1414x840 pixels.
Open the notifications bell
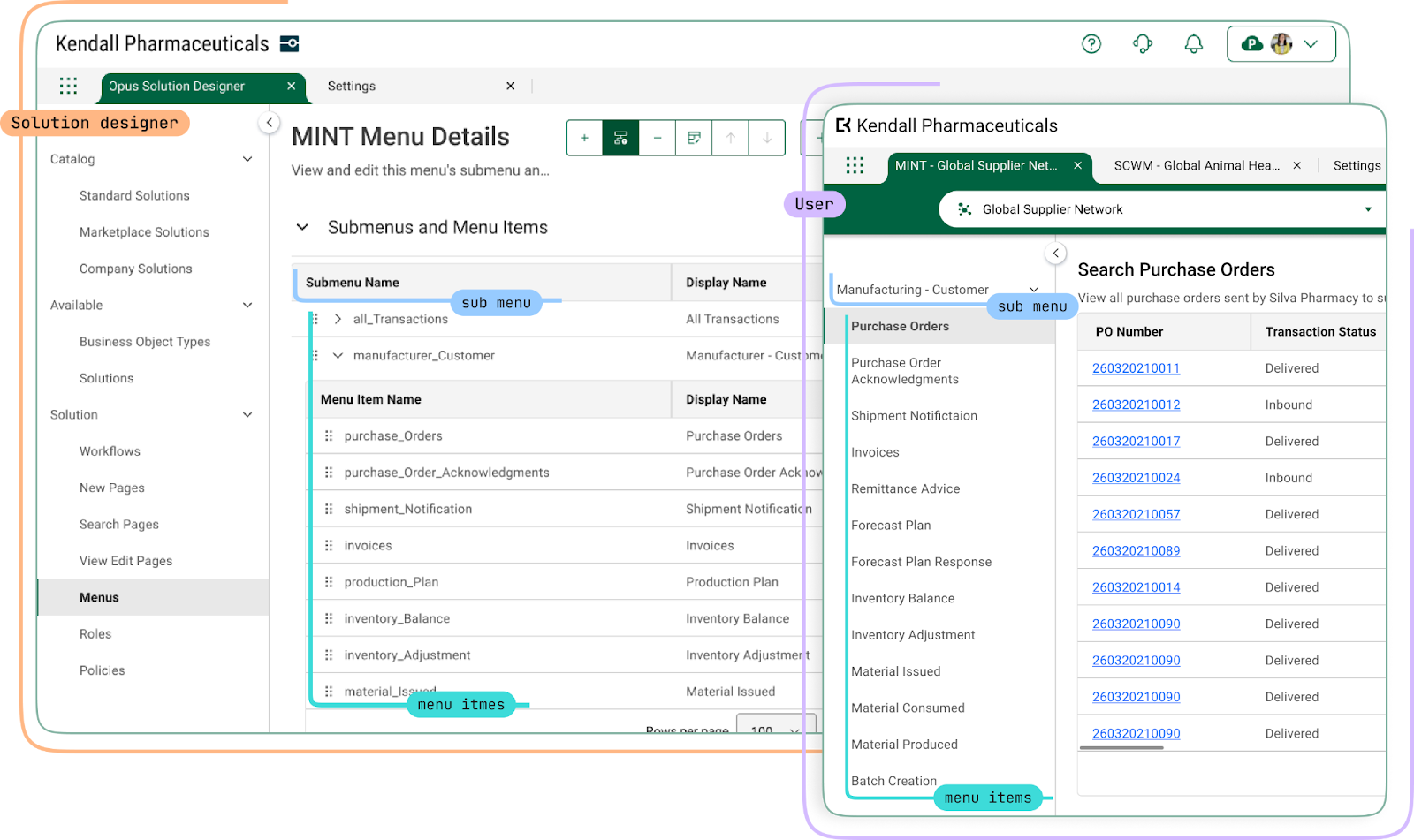(x=1194, y=44)
